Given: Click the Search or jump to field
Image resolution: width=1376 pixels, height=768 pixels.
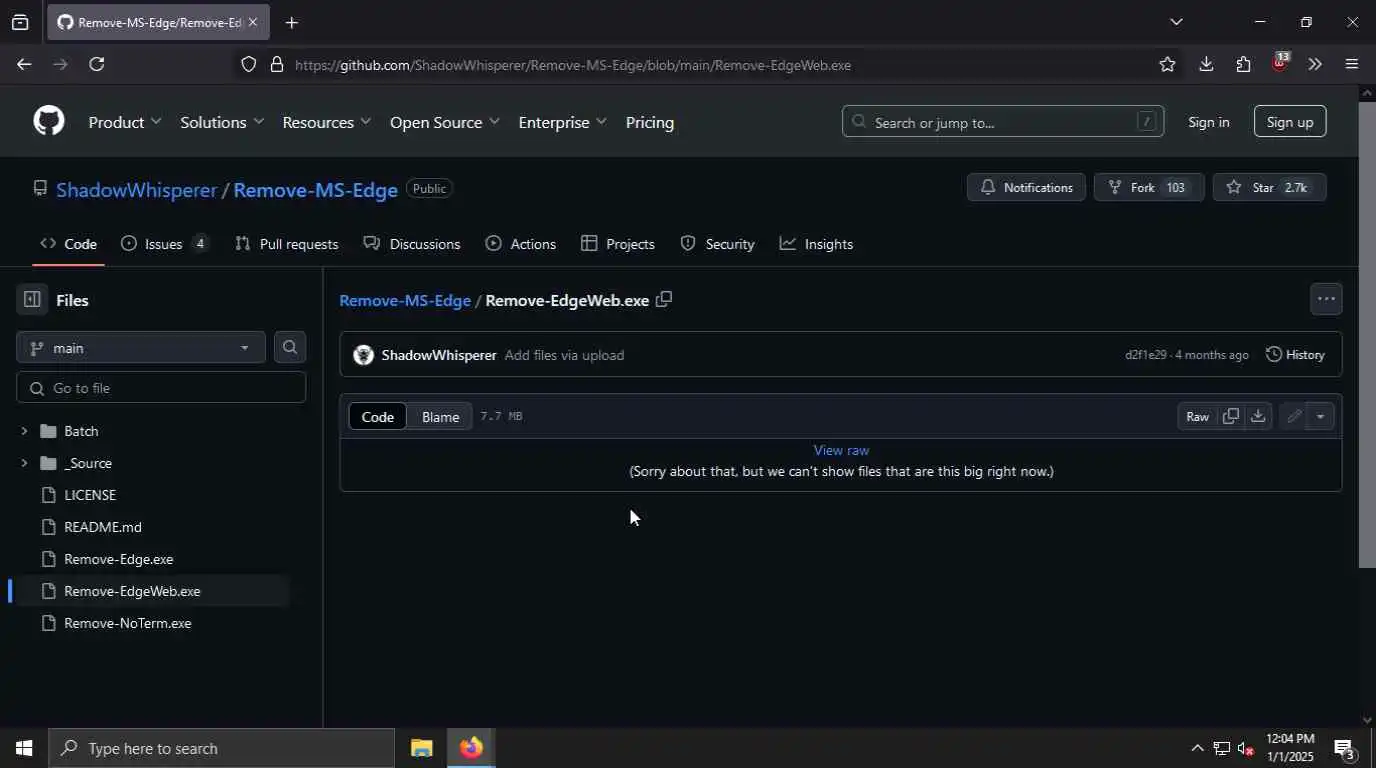Looking at the screenshot, I should point(1003,122).
